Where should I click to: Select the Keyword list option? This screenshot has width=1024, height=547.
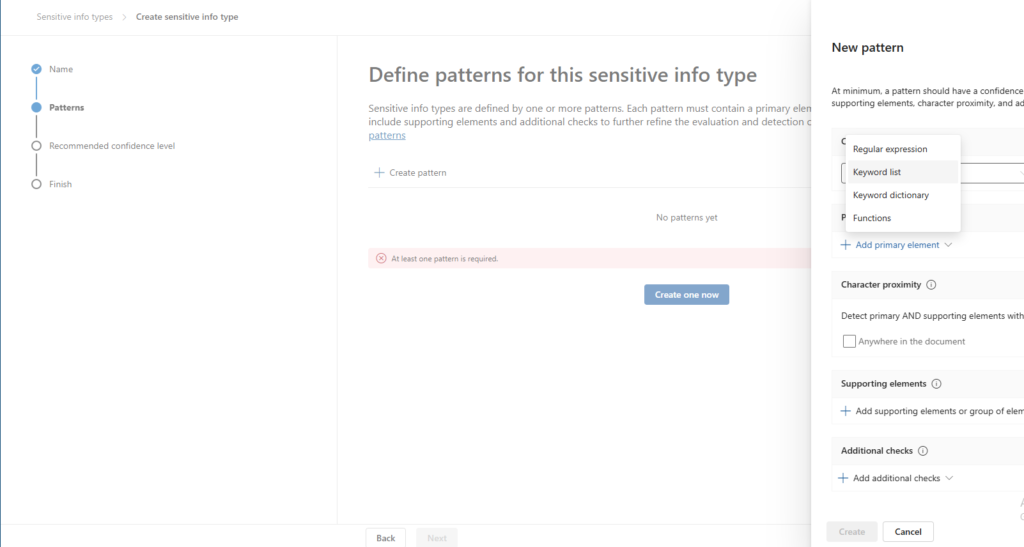pos(877,172)
